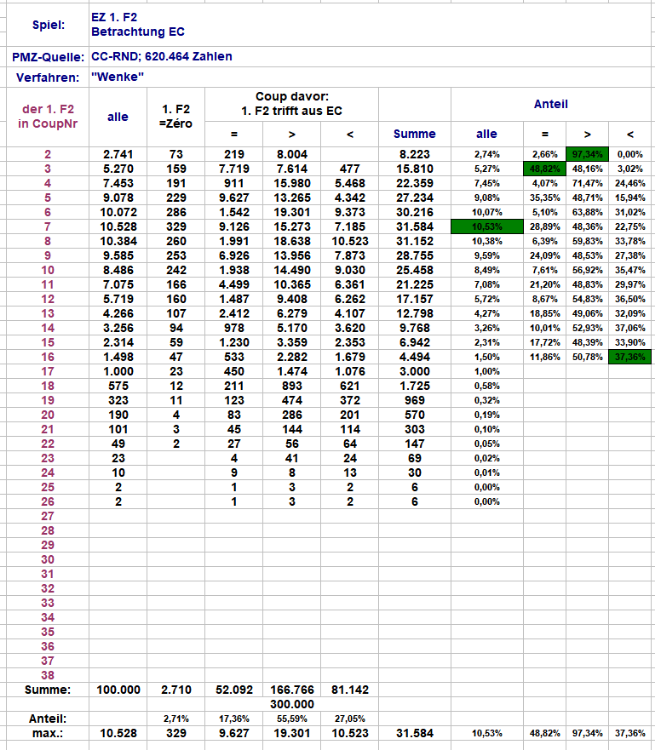Click the '9.078' cell
This screenshot has height=750, width=655.
(118, 198)
